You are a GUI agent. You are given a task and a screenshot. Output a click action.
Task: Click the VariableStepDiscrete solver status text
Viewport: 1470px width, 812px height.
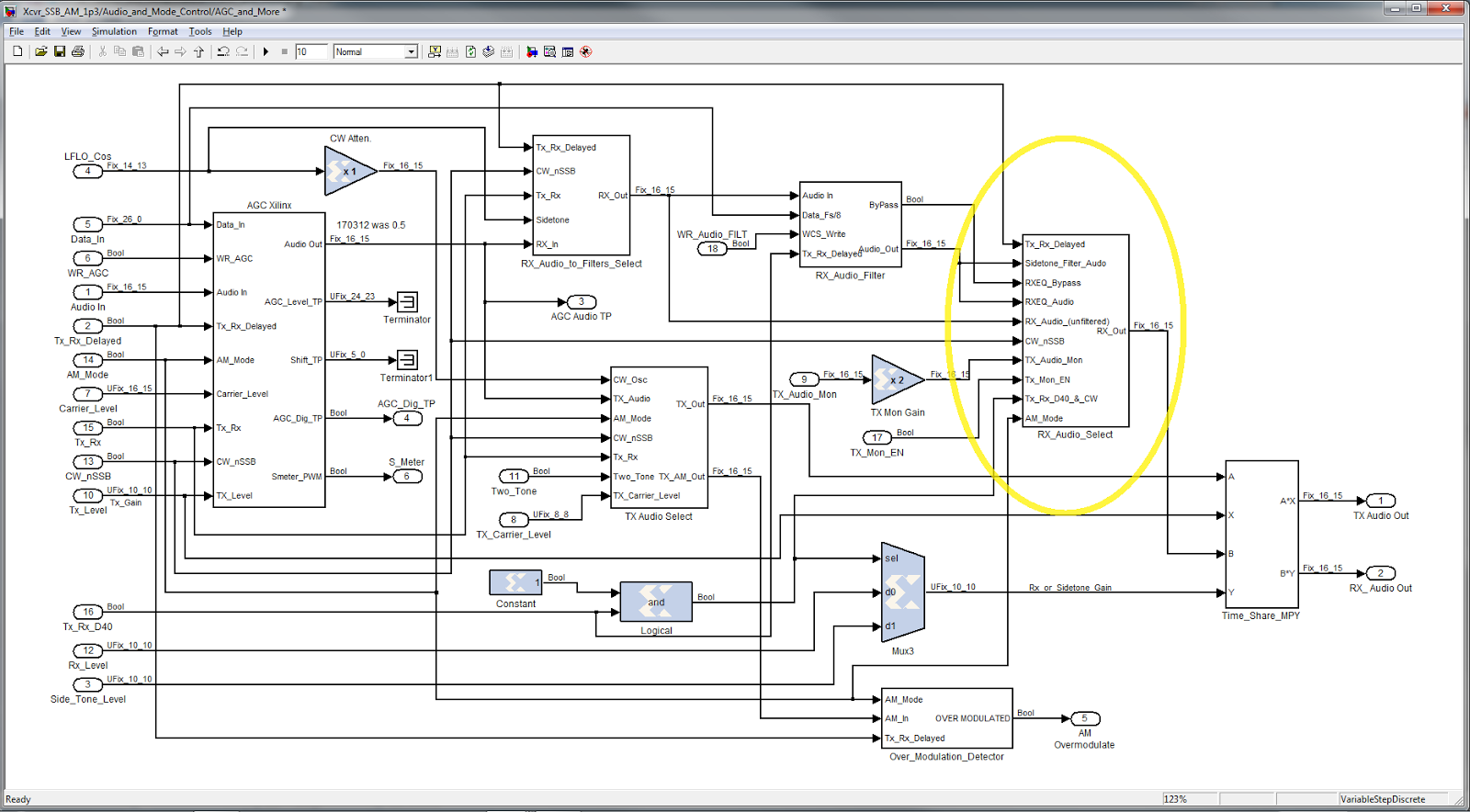click(x=1383, y=799)
